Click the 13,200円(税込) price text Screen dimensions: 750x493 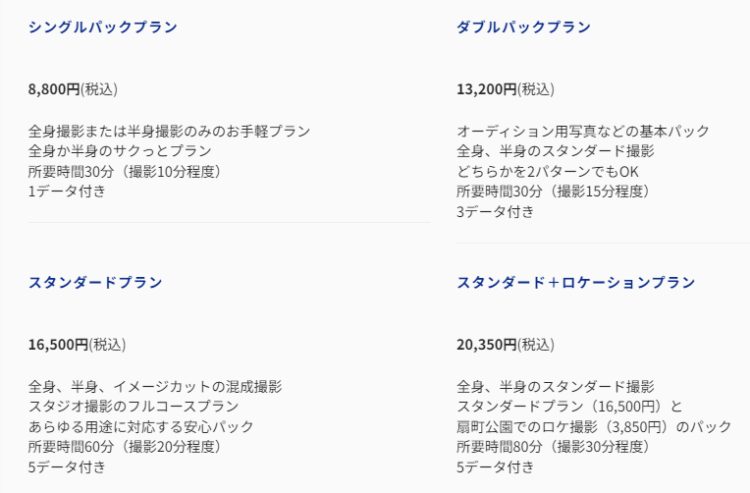click(x=506, y=89)
